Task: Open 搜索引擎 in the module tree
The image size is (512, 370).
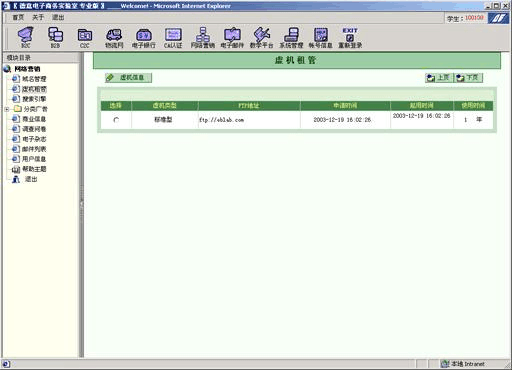Action: [34, 99]
